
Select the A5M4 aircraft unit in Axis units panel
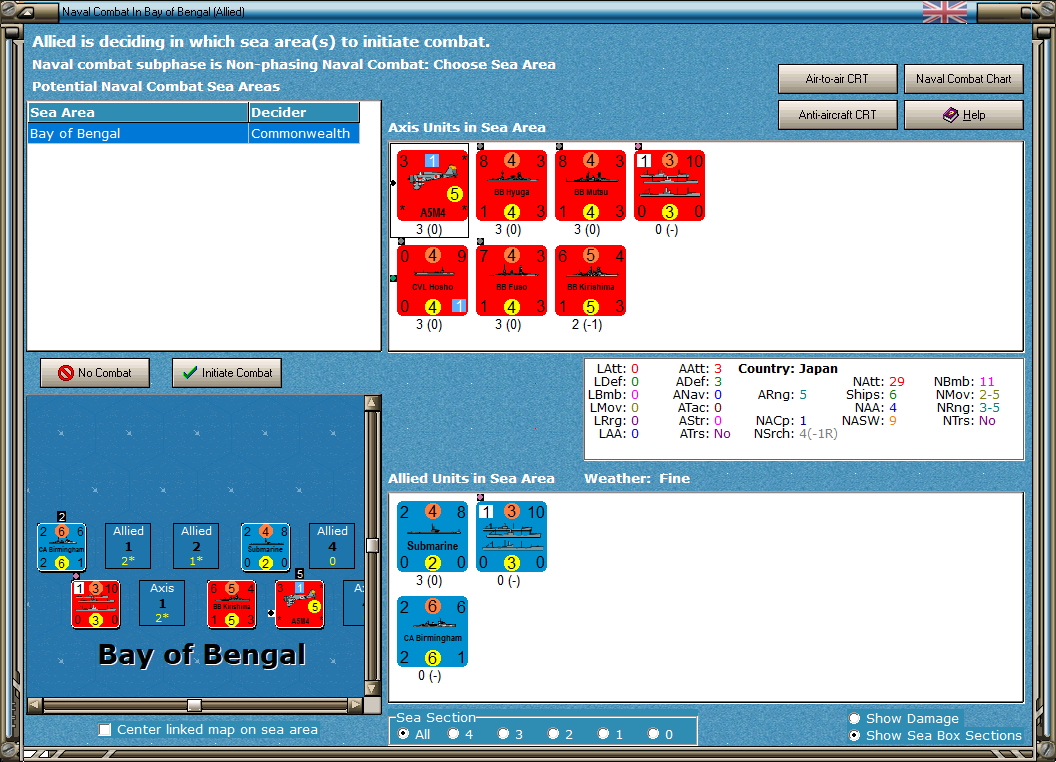point(432,185)
